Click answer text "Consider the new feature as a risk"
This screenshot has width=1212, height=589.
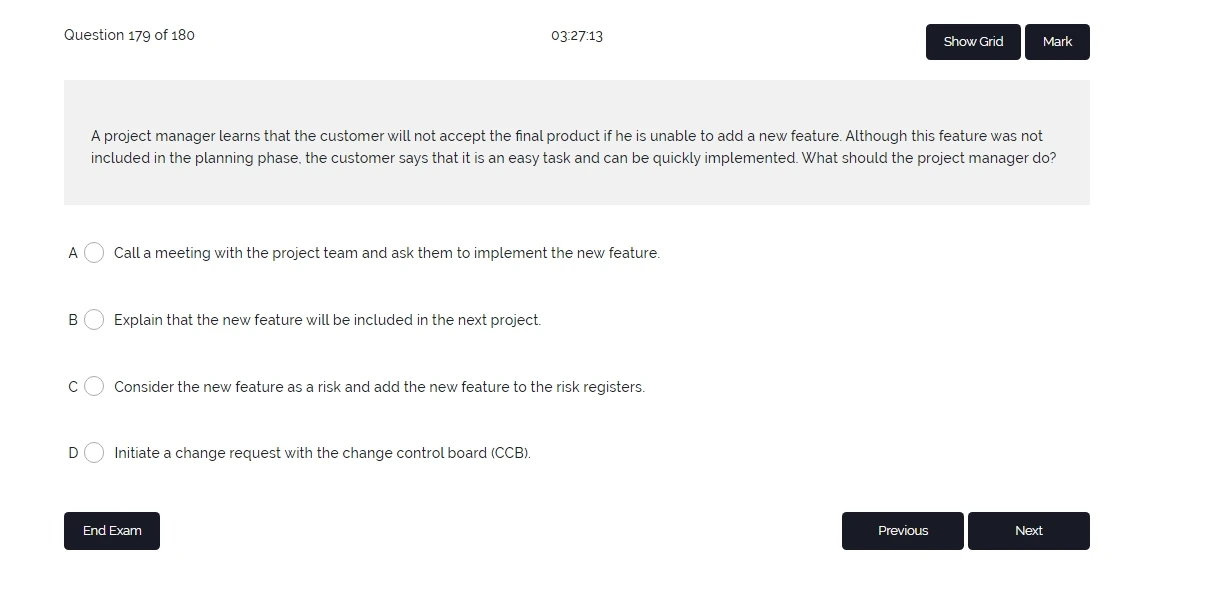pos(379,387)
